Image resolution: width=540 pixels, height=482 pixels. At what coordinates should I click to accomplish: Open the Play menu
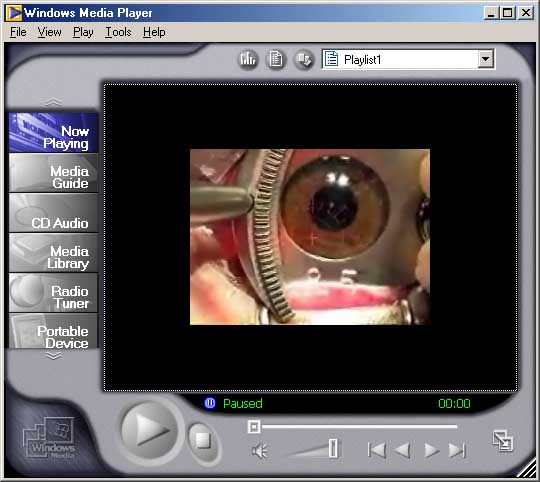tap(83, 32)
